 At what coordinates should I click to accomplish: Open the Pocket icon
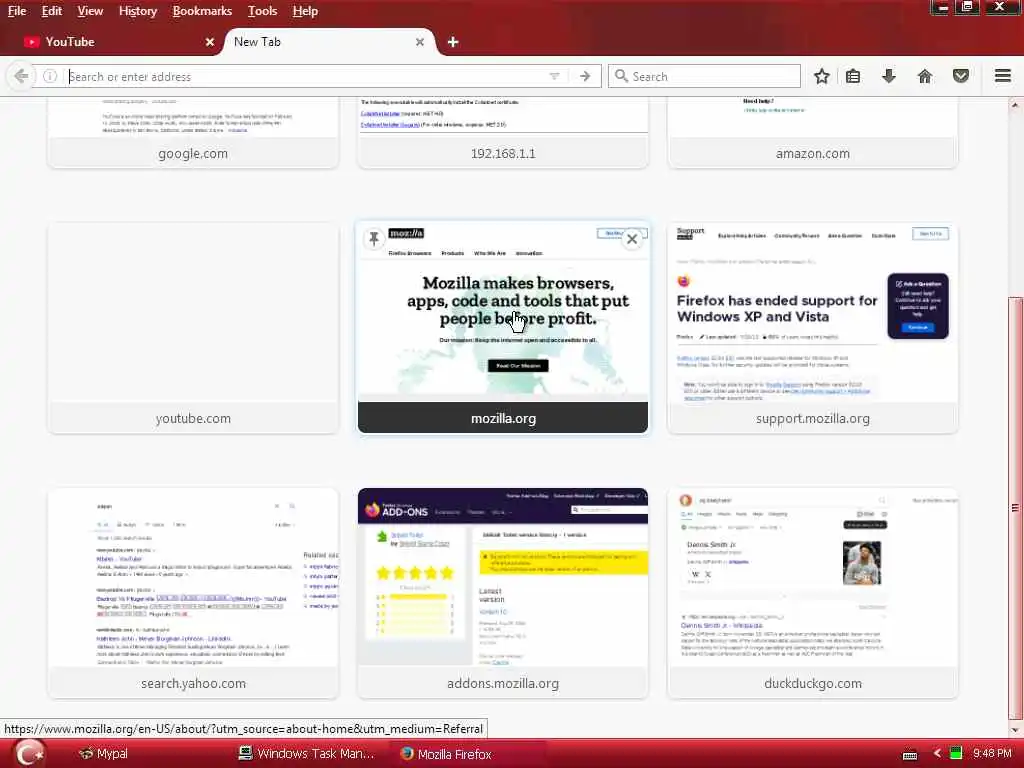(961, 76)
